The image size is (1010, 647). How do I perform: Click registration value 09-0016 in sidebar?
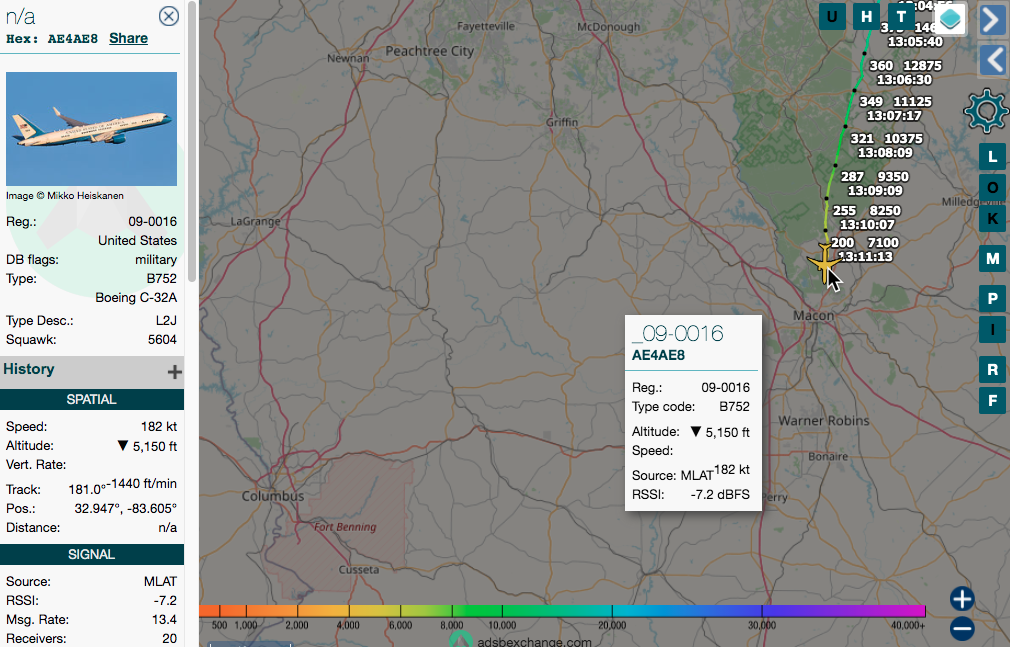(153, 222)
